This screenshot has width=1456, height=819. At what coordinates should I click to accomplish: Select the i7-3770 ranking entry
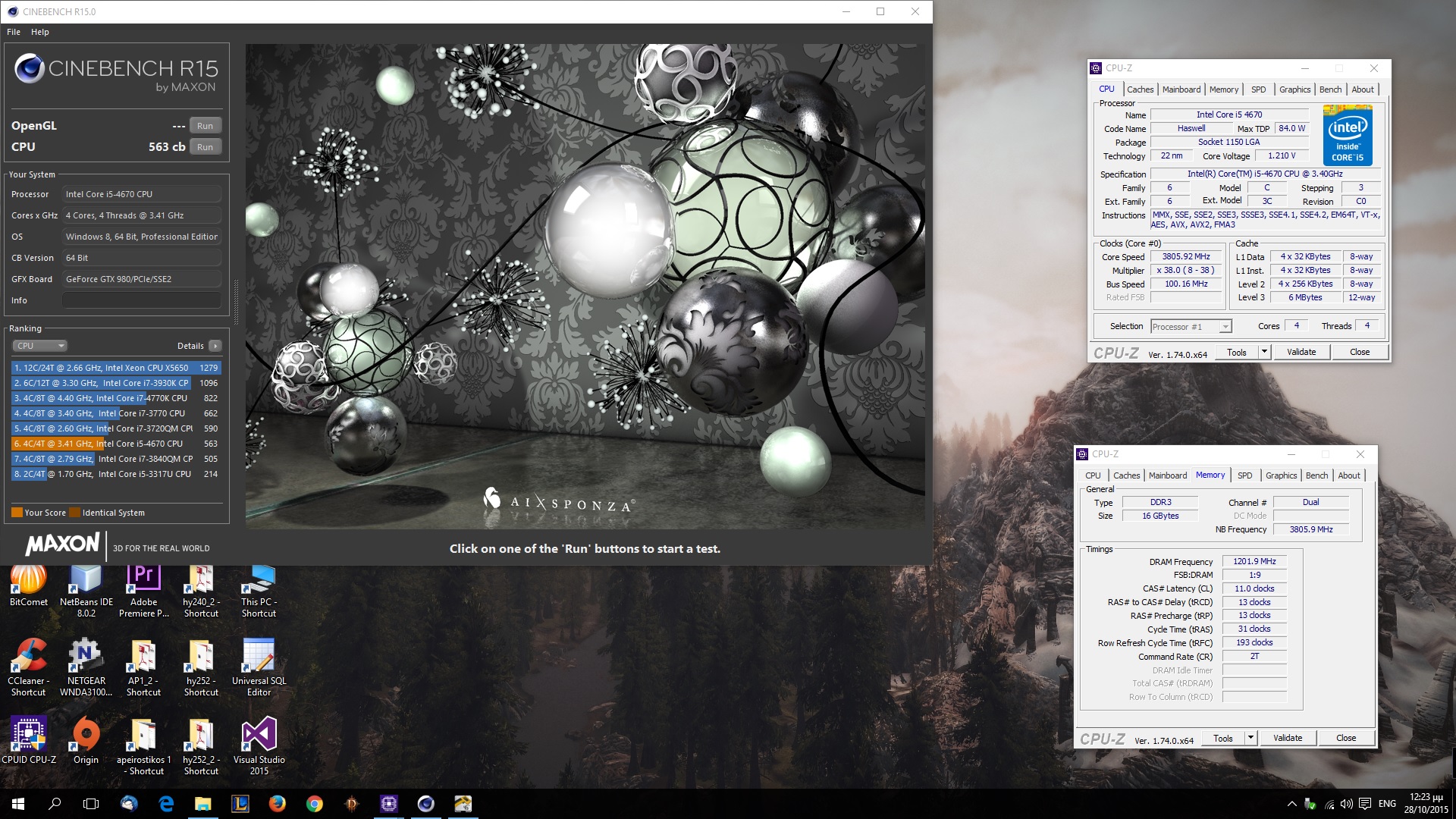[116, 413]
